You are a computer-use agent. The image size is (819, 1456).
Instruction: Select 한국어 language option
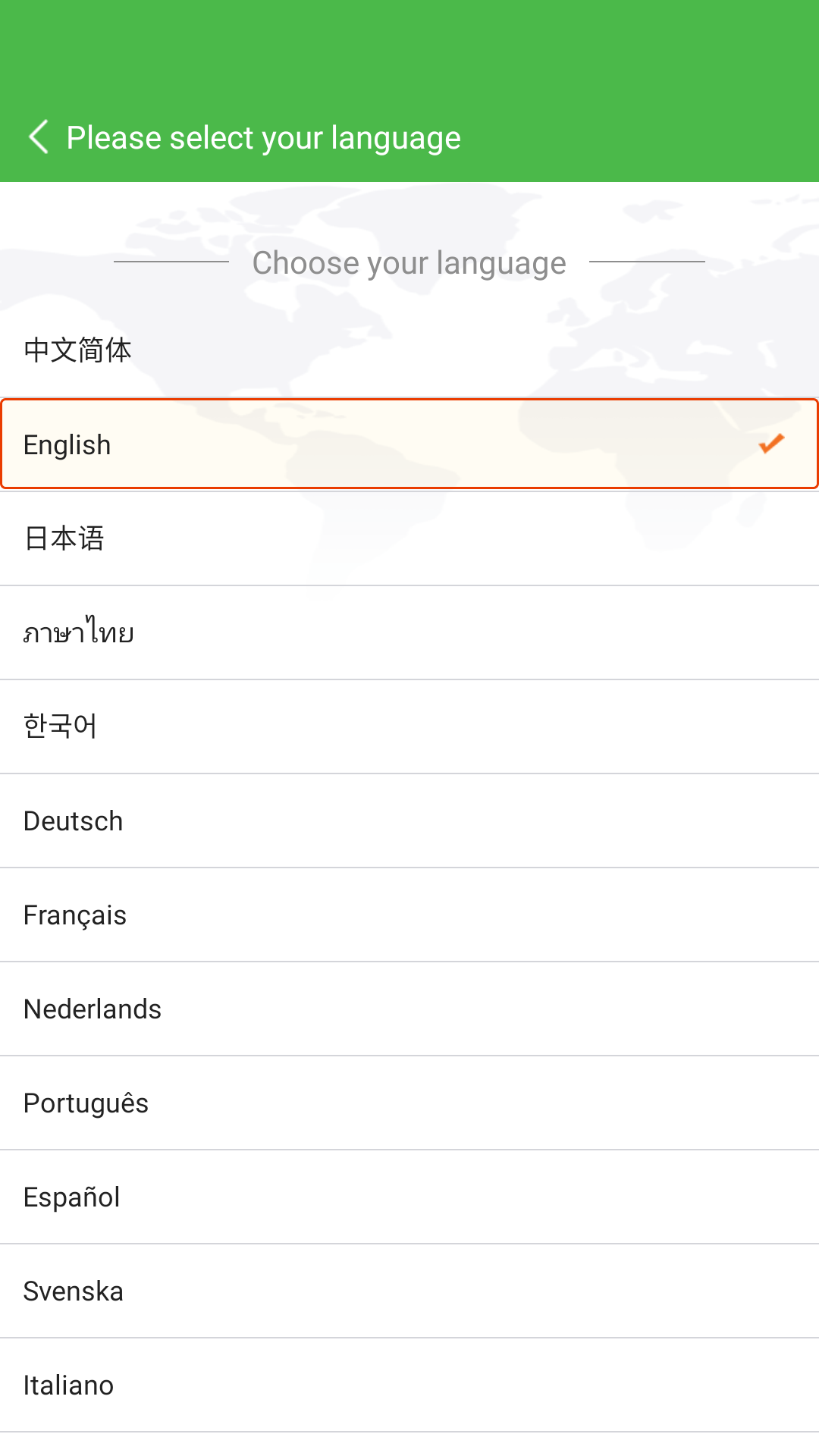(61, 726)
